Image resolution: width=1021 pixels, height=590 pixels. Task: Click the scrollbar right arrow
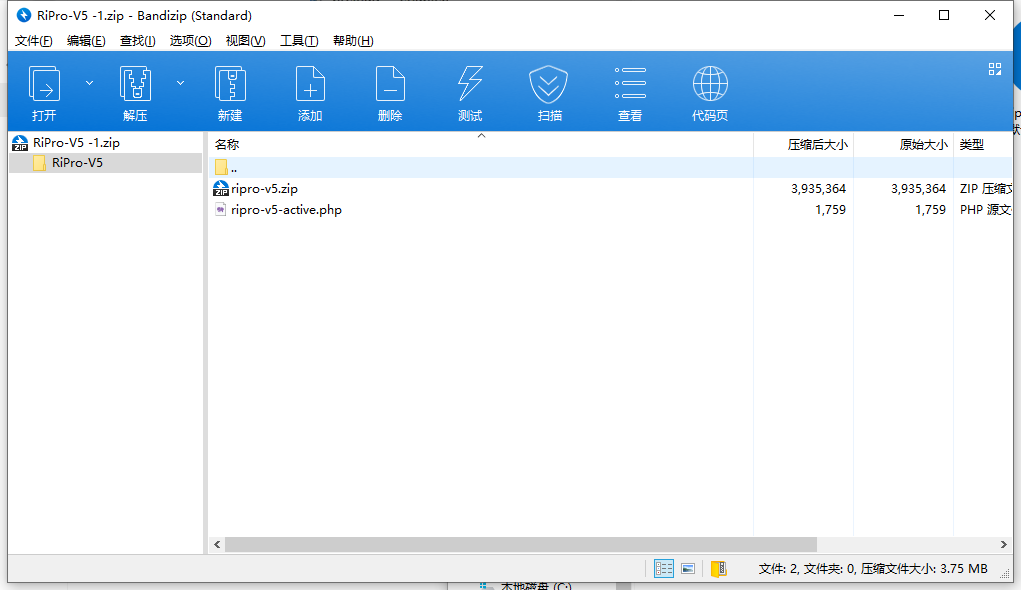tap(1003, 544)
